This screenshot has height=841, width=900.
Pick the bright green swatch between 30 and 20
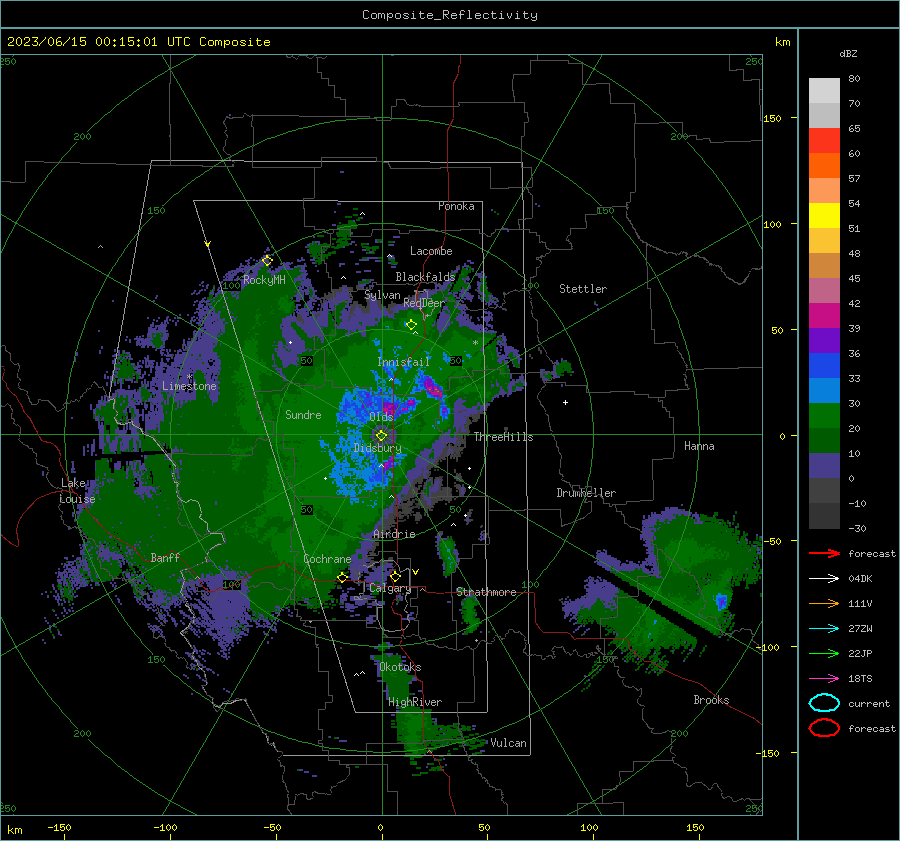824,415
